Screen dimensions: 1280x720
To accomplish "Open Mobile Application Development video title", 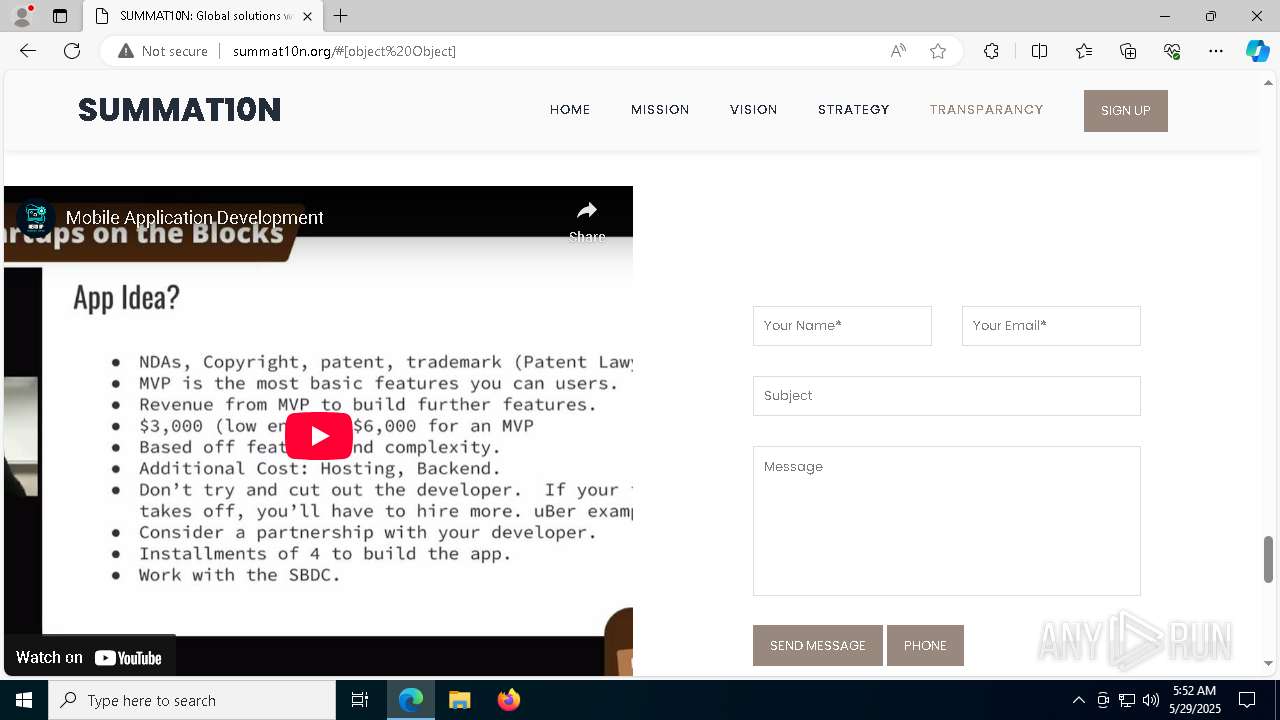I will coord(195,217).
